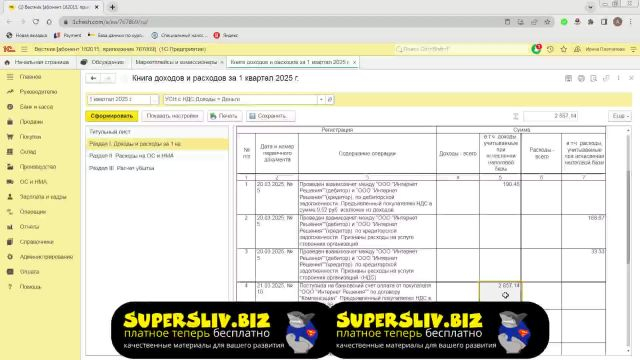Switch to the Начальная страница tab
640x360 pixels.
click(38, 62)
